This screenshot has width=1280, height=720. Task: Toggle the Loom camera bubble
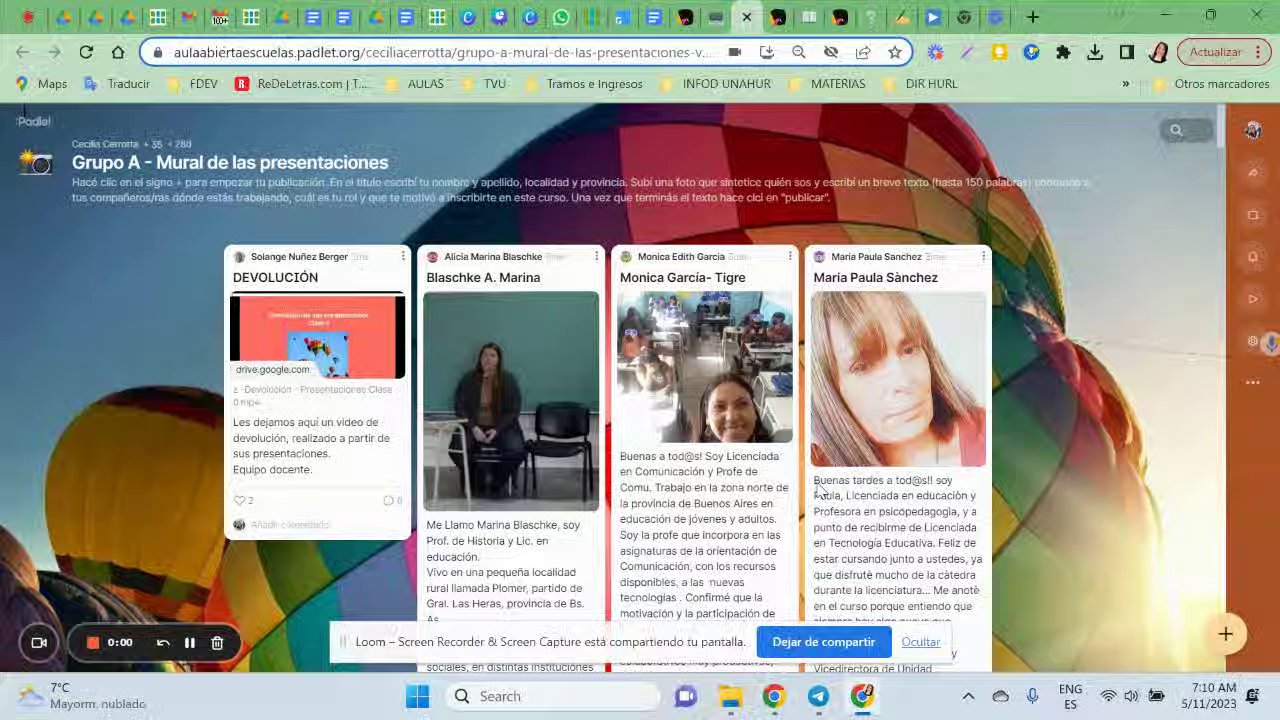click(x=39, y=643)
